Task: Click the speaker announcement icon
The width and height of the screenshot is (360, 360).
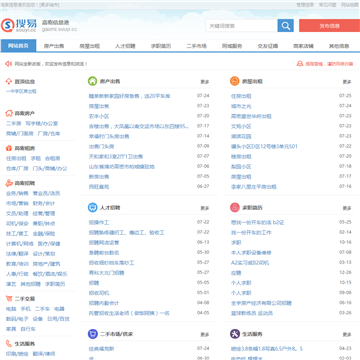Action: pos(9,63)
